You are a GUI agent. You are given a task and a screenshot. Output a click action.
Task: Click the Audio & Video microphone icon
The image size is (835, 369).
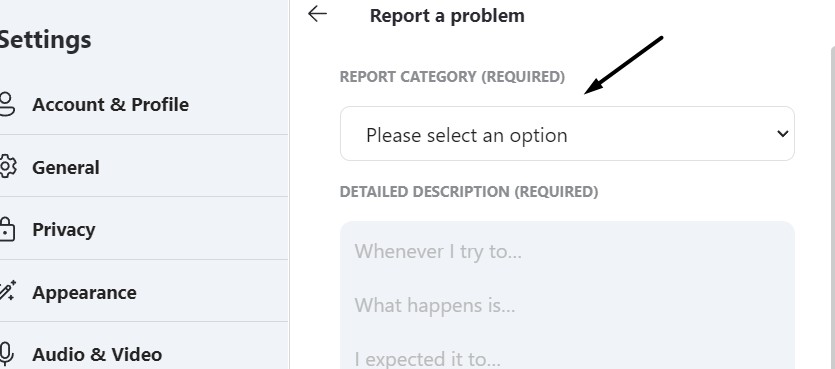(x=6, y=354)
